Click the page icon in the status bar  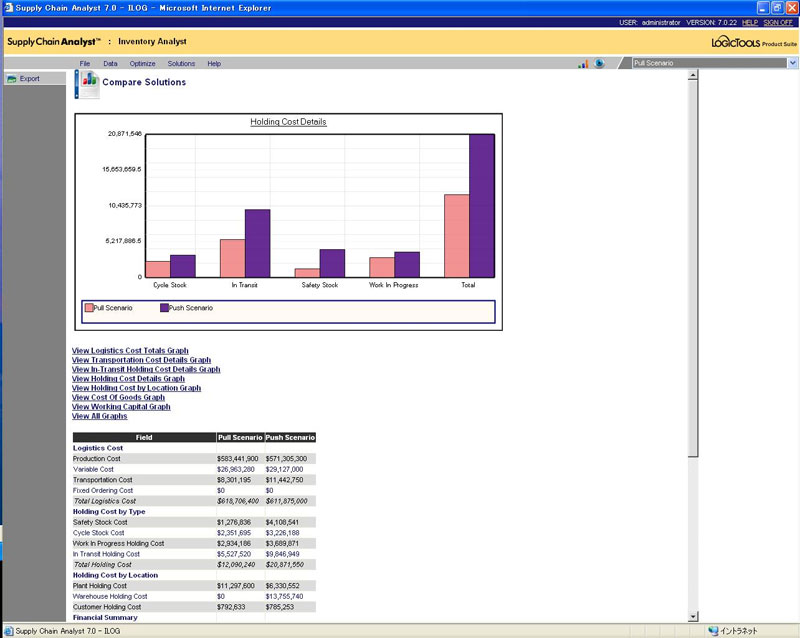click(9, 631)
